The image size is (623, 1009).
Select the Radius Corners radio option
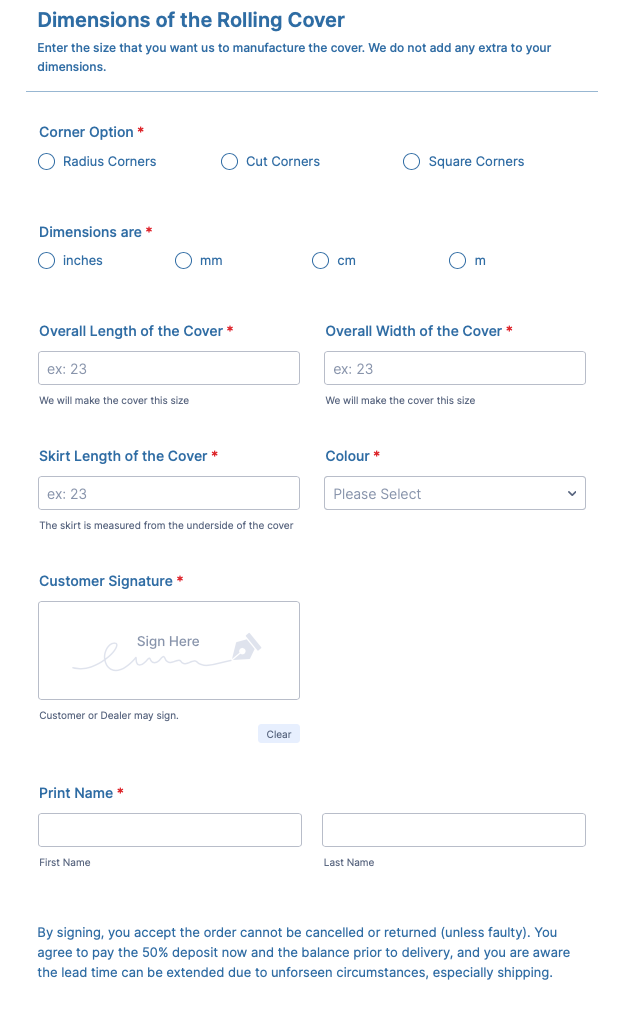click(x=47, y=162)
